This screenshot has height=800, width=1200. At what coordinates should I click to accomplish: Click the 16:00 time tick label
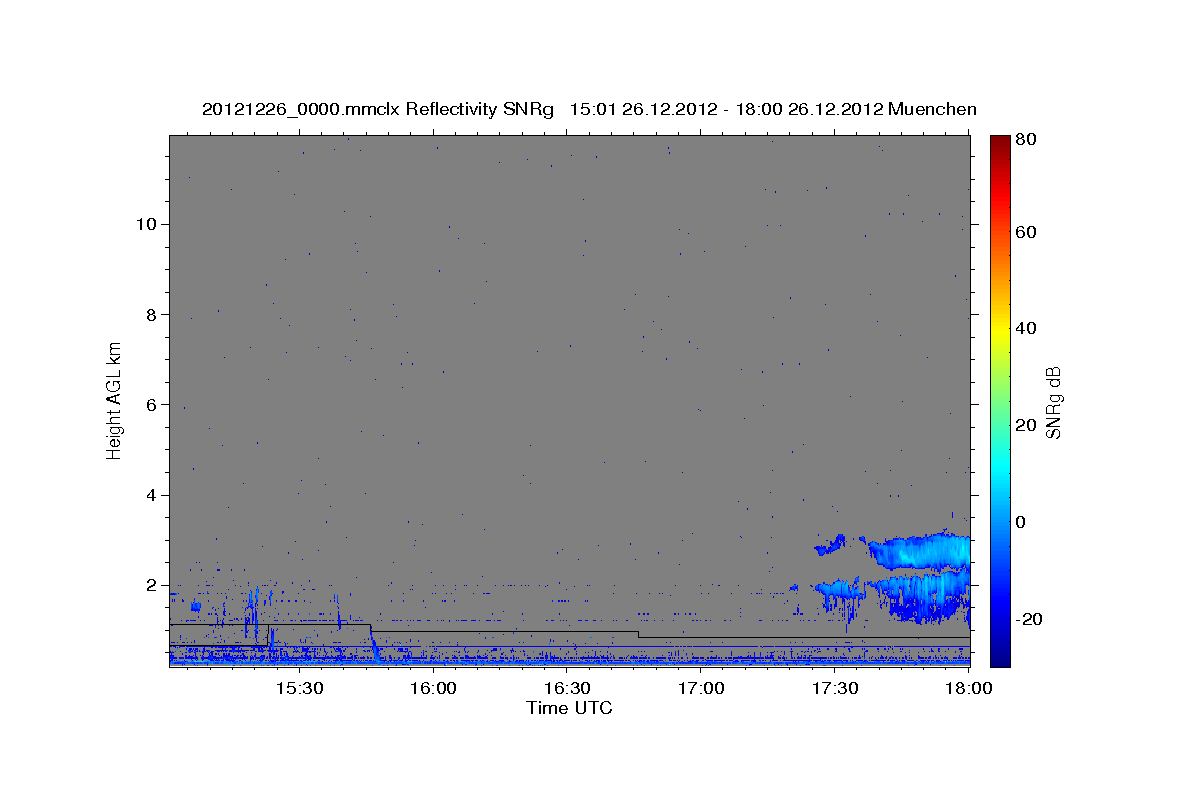click(435, 689)
